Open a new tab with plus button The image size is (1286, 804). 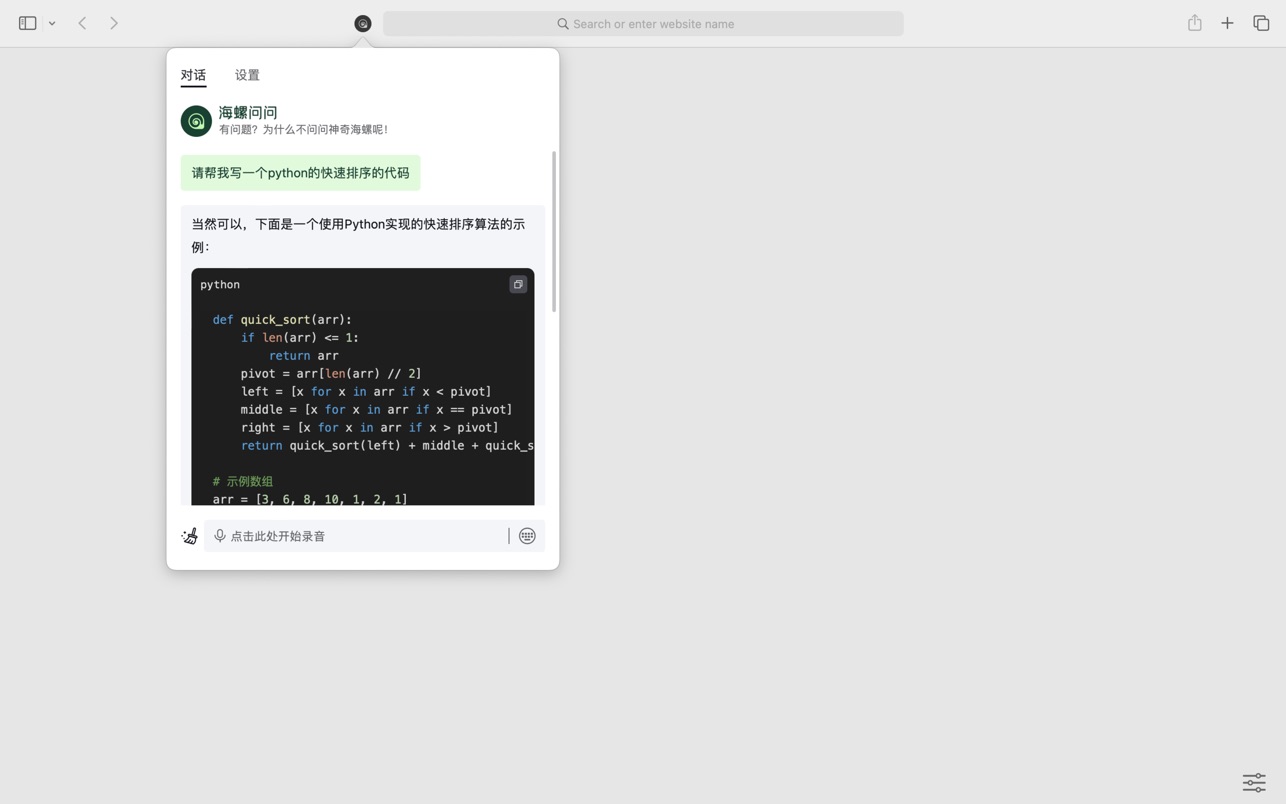coord(1227,23)
